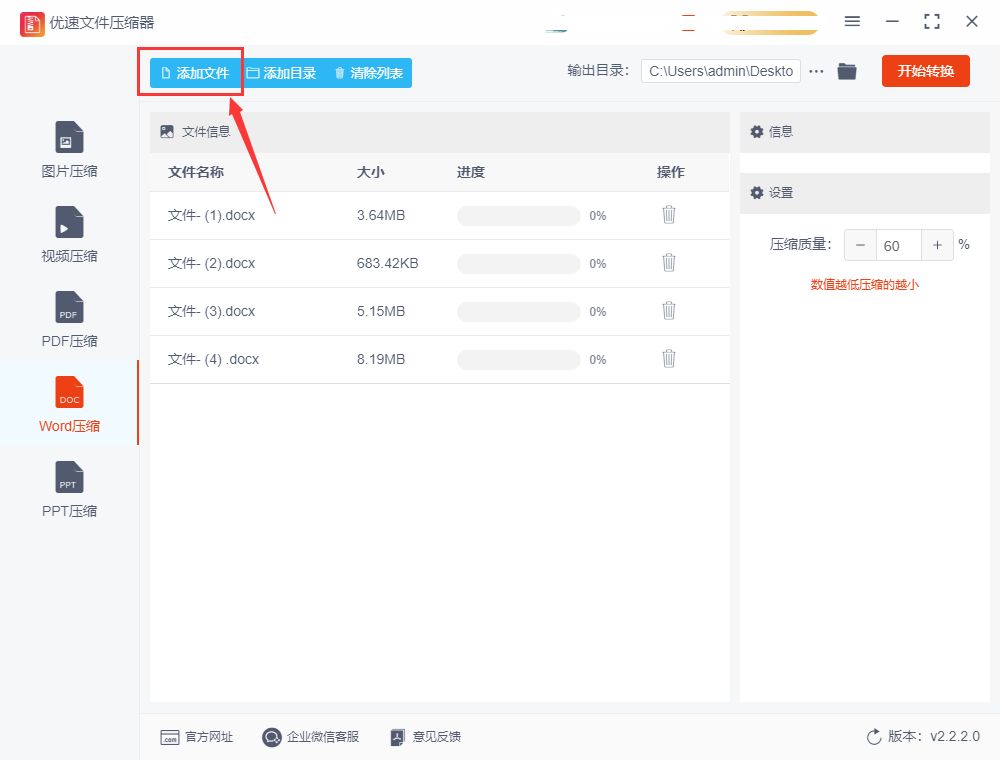Click the 添加文件 button

195,73
